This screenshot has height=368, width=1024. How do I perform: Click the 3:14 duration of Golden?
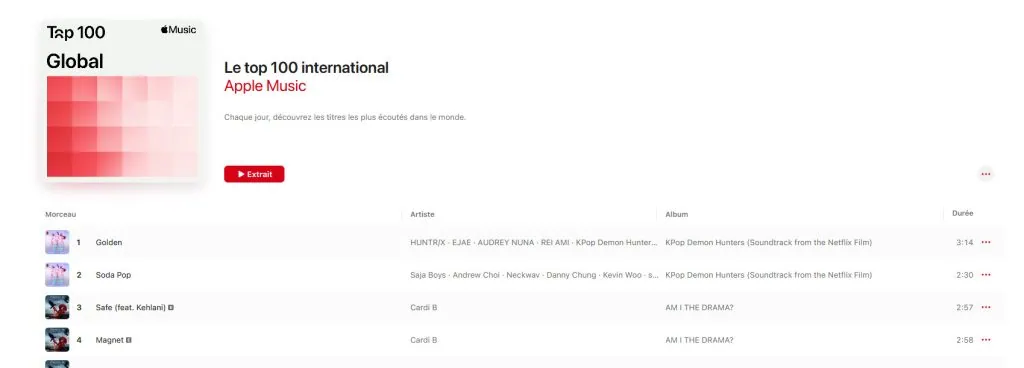[965, 242]
